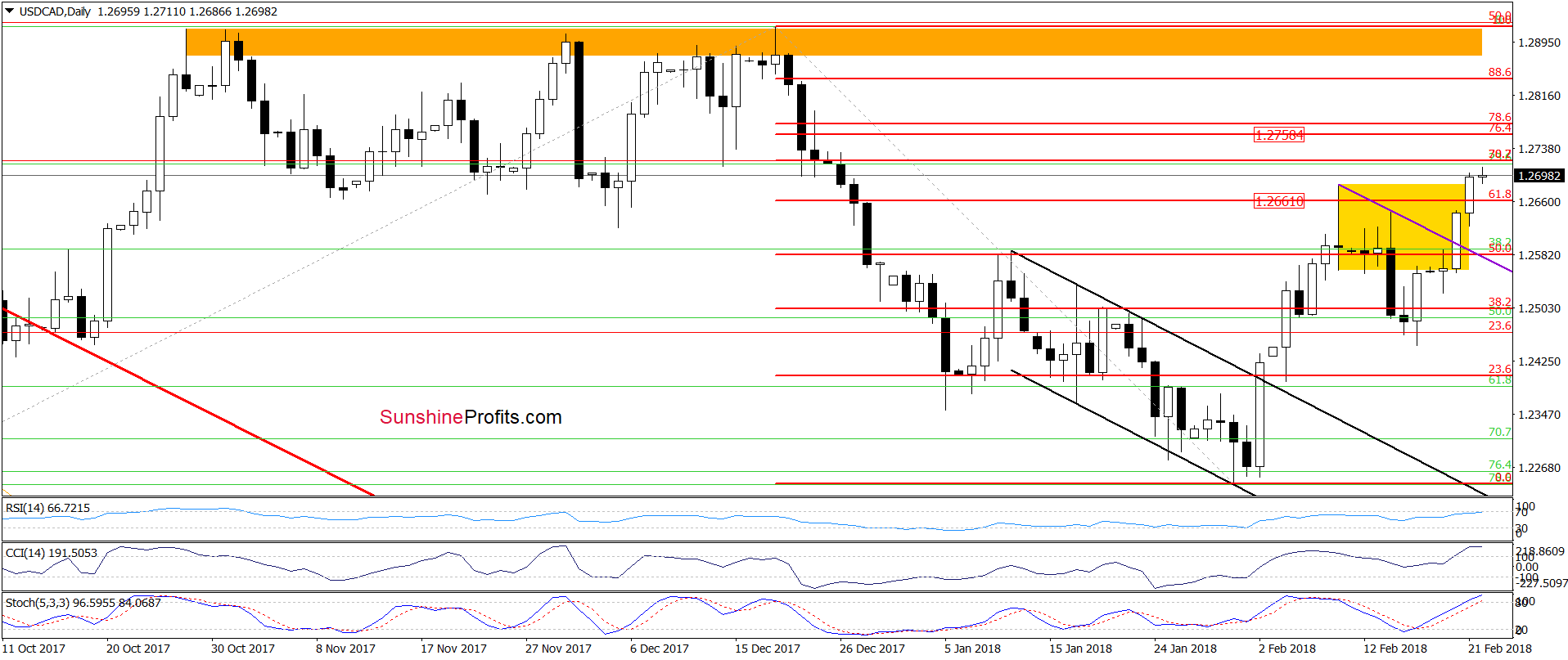The image size is (1568, 660).
Task: Click the 1.26600 price axis value
Action: (x=1539, y=202)
